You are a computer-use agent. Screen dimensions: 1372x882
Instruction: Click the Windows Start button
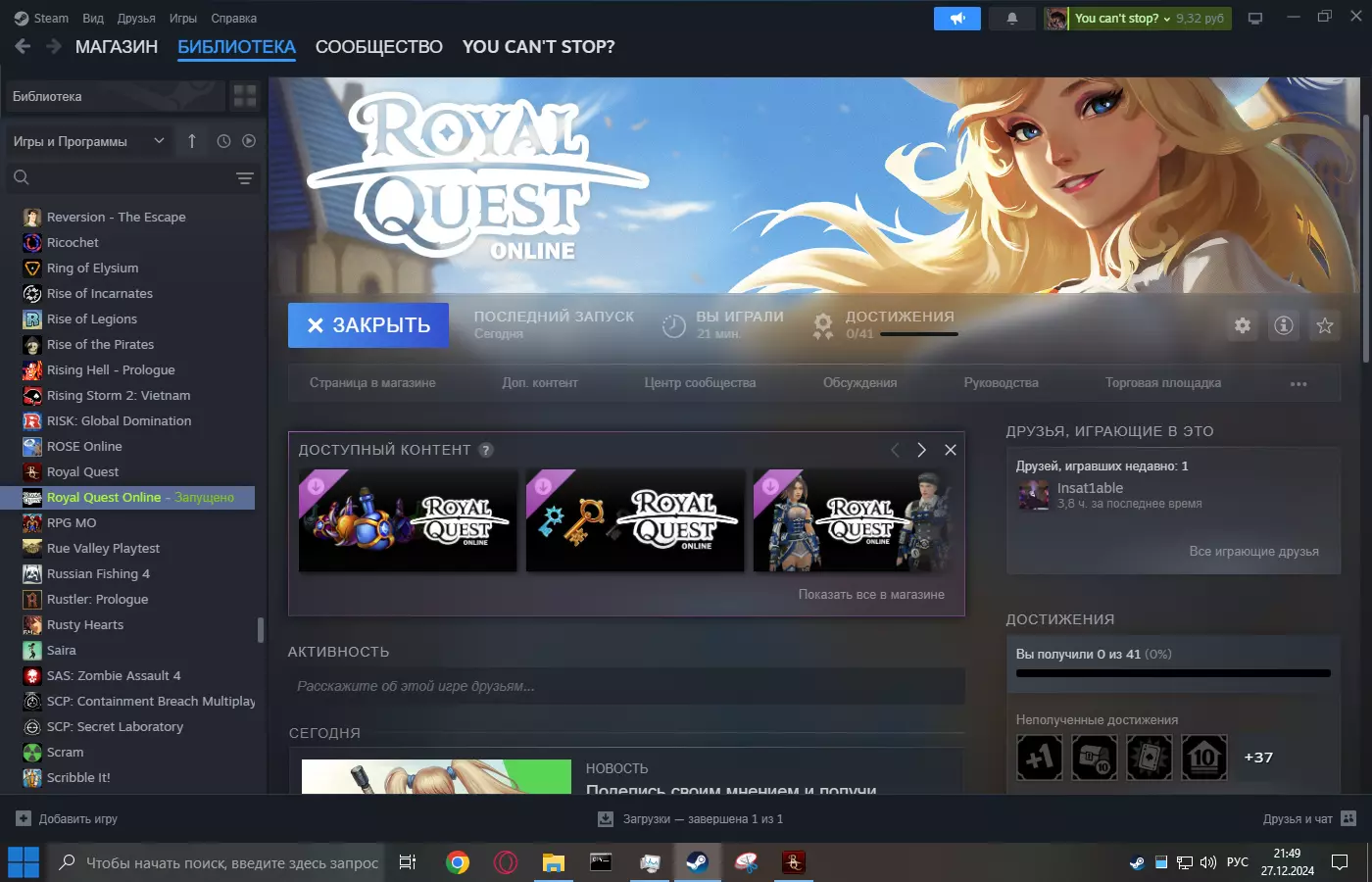click(23, 862)
